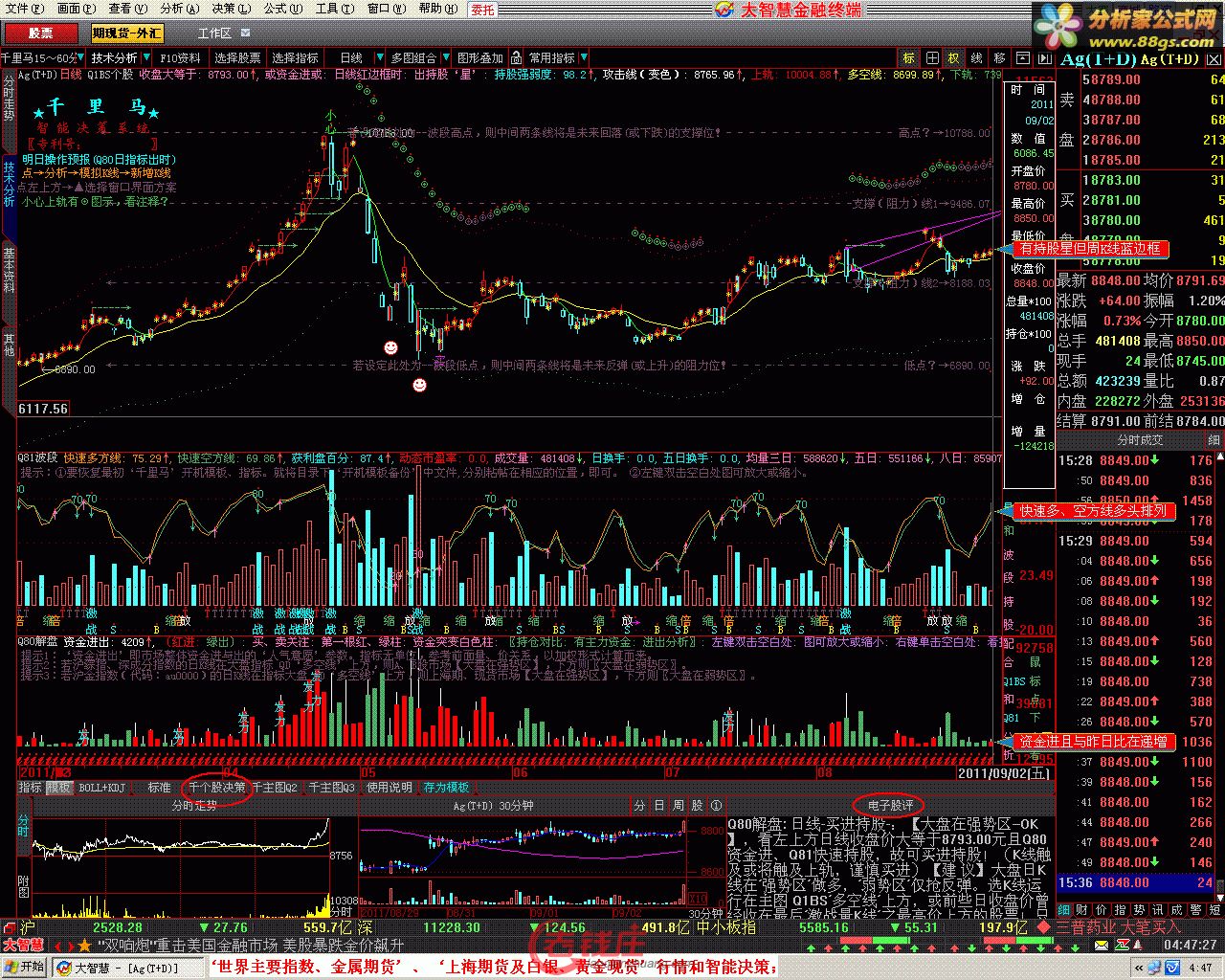Click the 电子股评 panel header
Screen dimensions: 1225x980
tap(891, 806)
